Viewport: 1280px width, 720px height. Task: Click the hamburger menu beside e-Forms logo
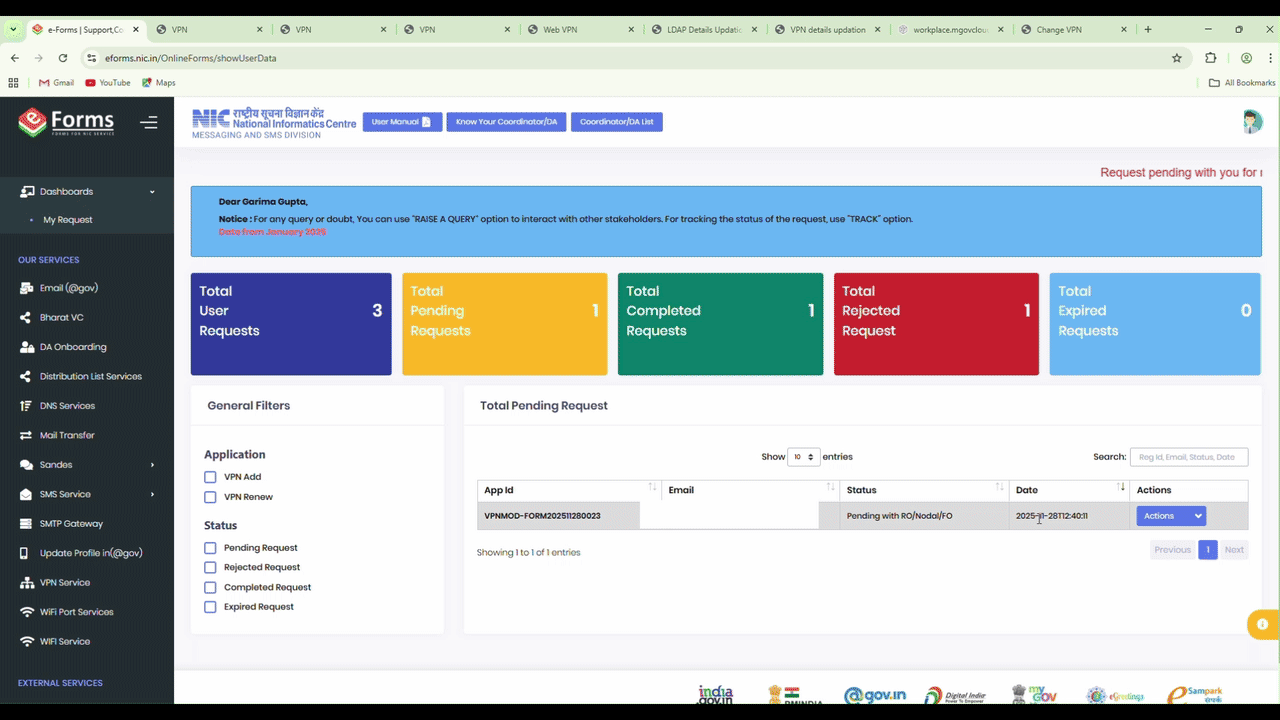tap(149, 122)
